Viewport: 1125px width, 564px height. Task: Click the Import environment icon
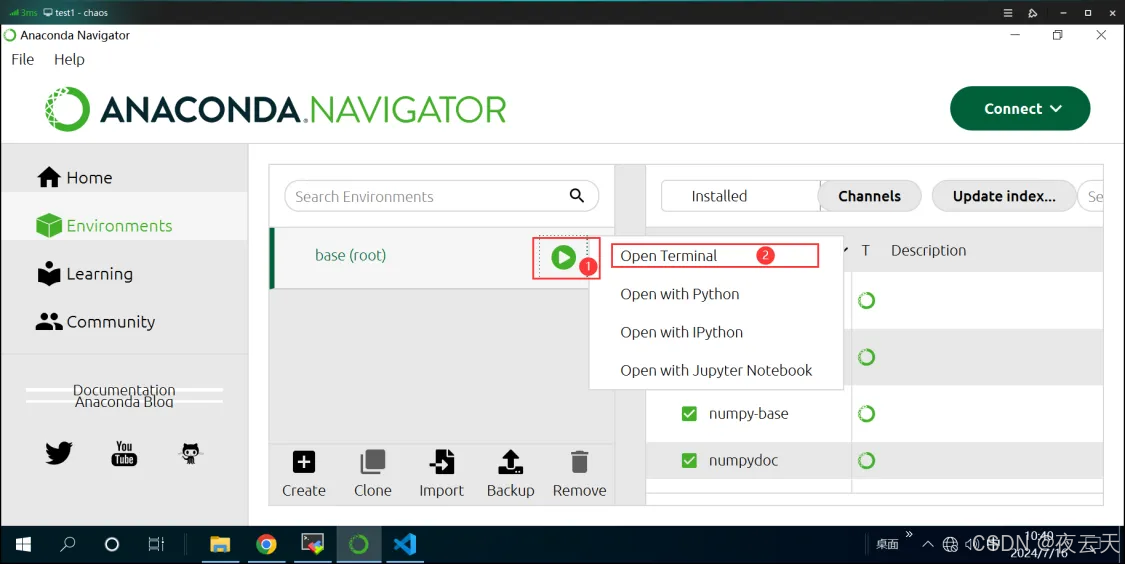click(441, 462)
